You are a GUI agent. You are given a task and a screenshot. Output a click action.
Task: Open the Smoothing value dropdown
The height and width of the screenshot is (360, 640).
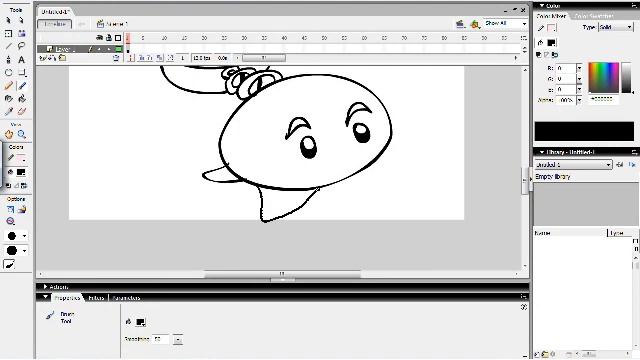point(178,339)
